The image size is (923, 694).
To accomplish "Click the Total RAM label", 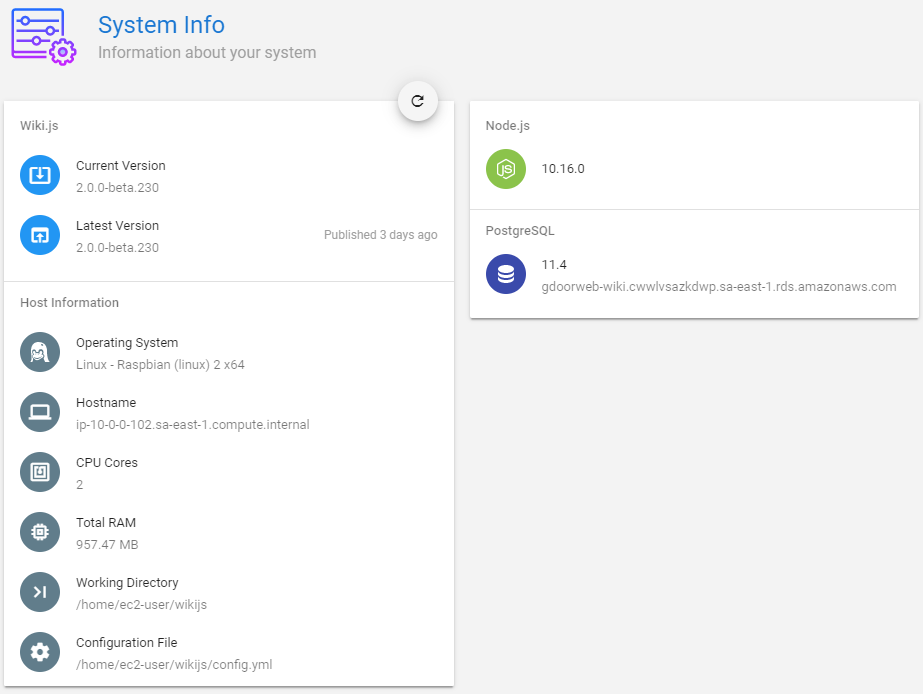I will coord(106,523).
